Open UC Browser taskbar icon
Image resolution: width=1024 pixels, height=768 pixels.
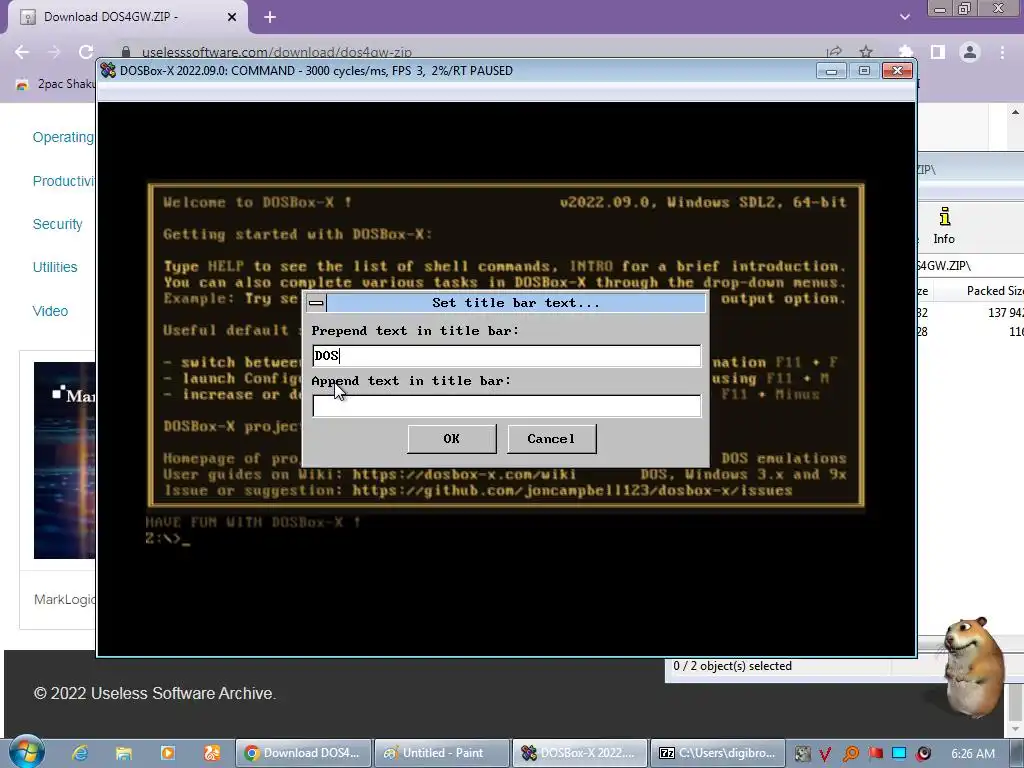pos(212,753)
